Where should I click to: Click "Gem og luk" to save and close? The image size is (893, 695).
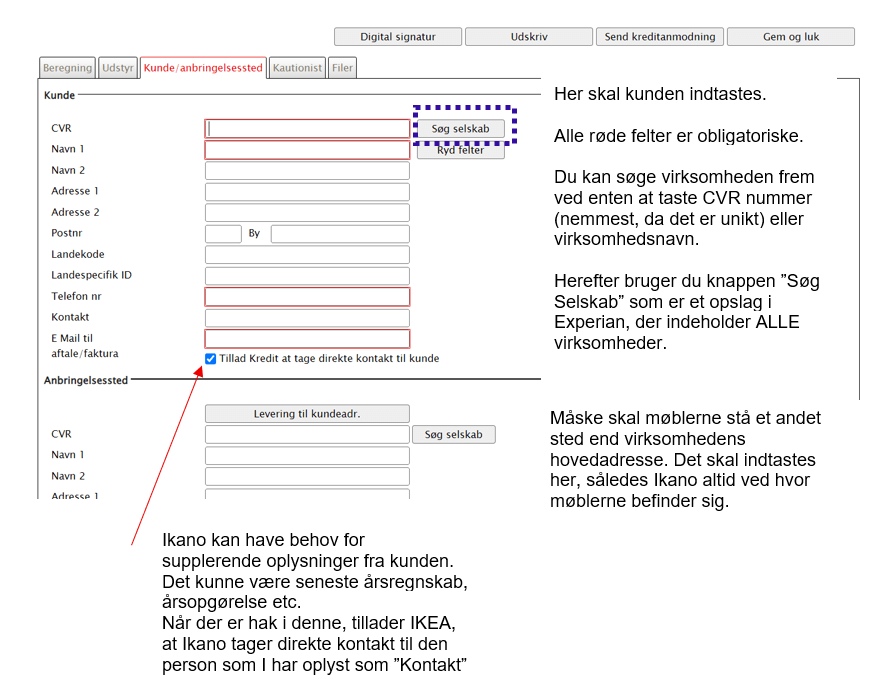click(790, 36)
